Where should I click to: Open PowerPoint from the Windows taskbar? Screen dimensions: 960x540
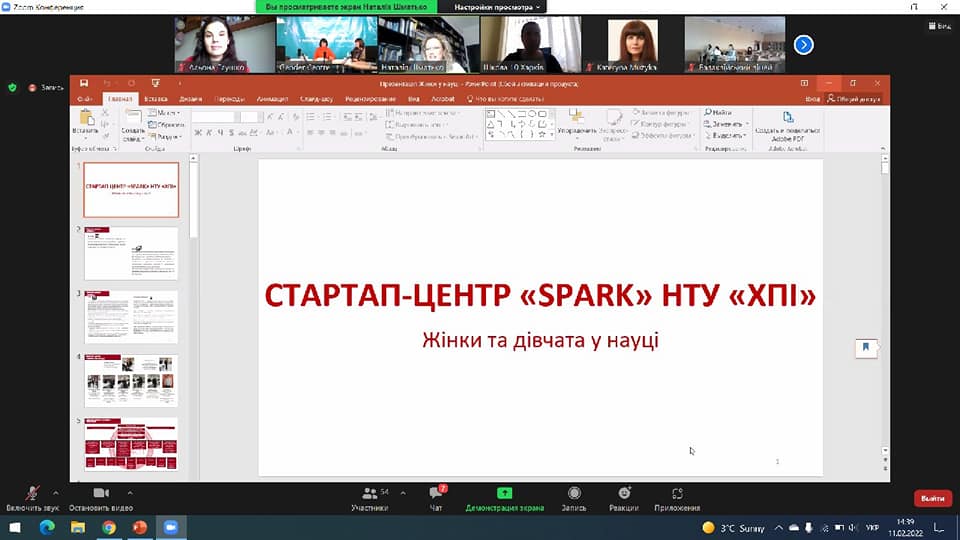pos(139,527)
